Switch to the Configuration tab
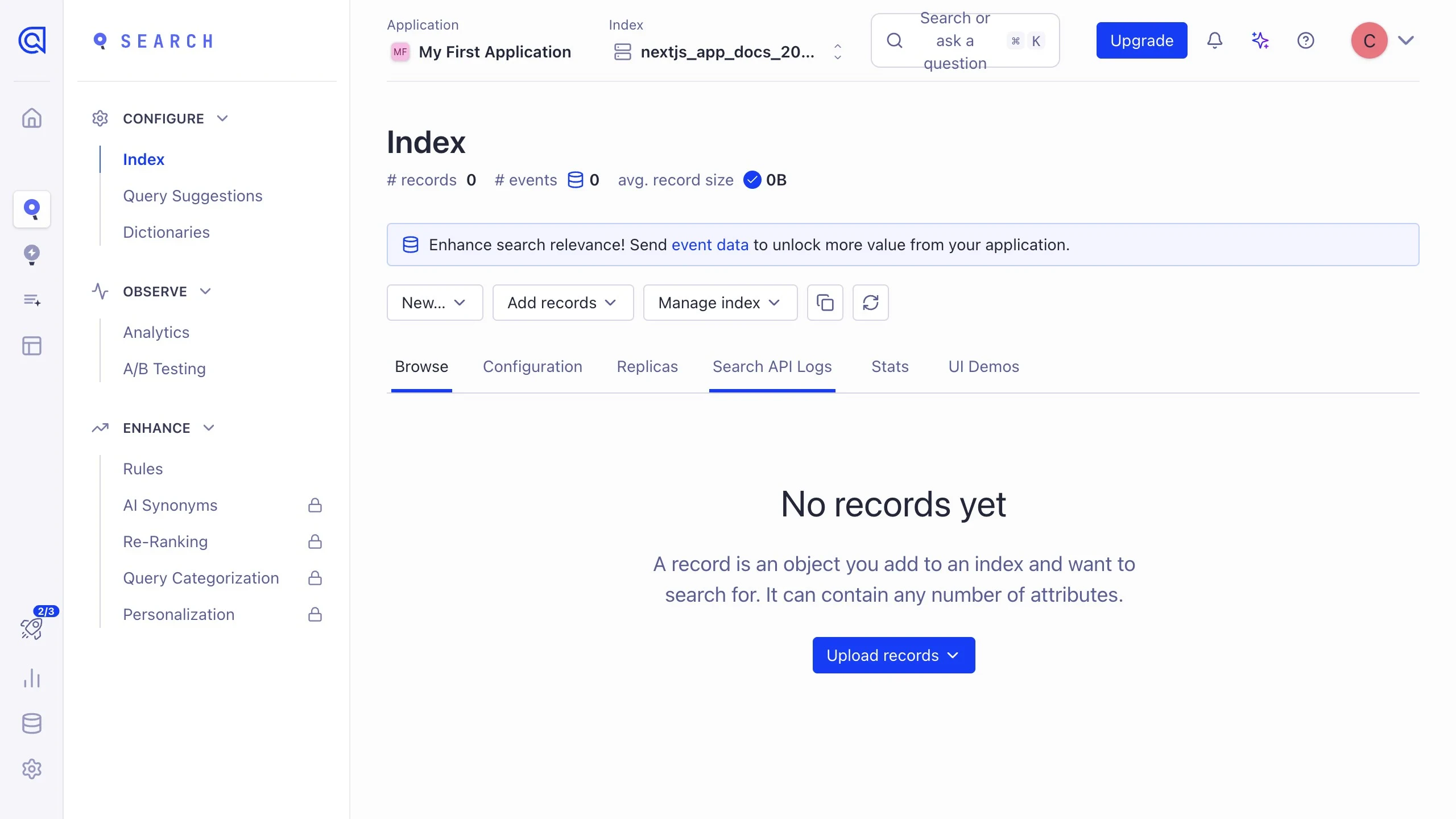Screen dimensions: 1456x819 click(x=532, y=367)
